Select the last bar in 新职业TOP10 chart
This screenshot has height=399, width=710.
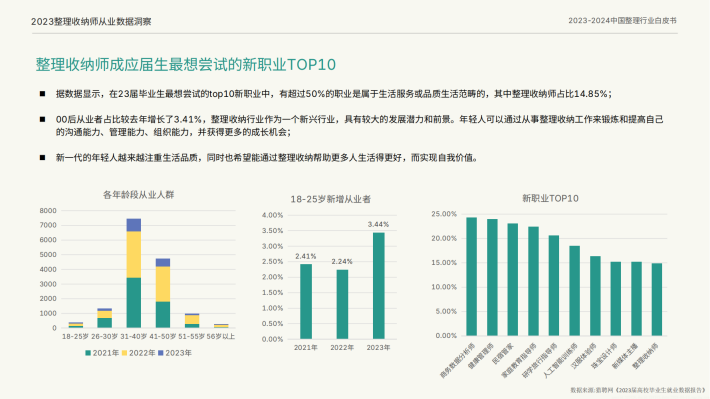point(657,299)
